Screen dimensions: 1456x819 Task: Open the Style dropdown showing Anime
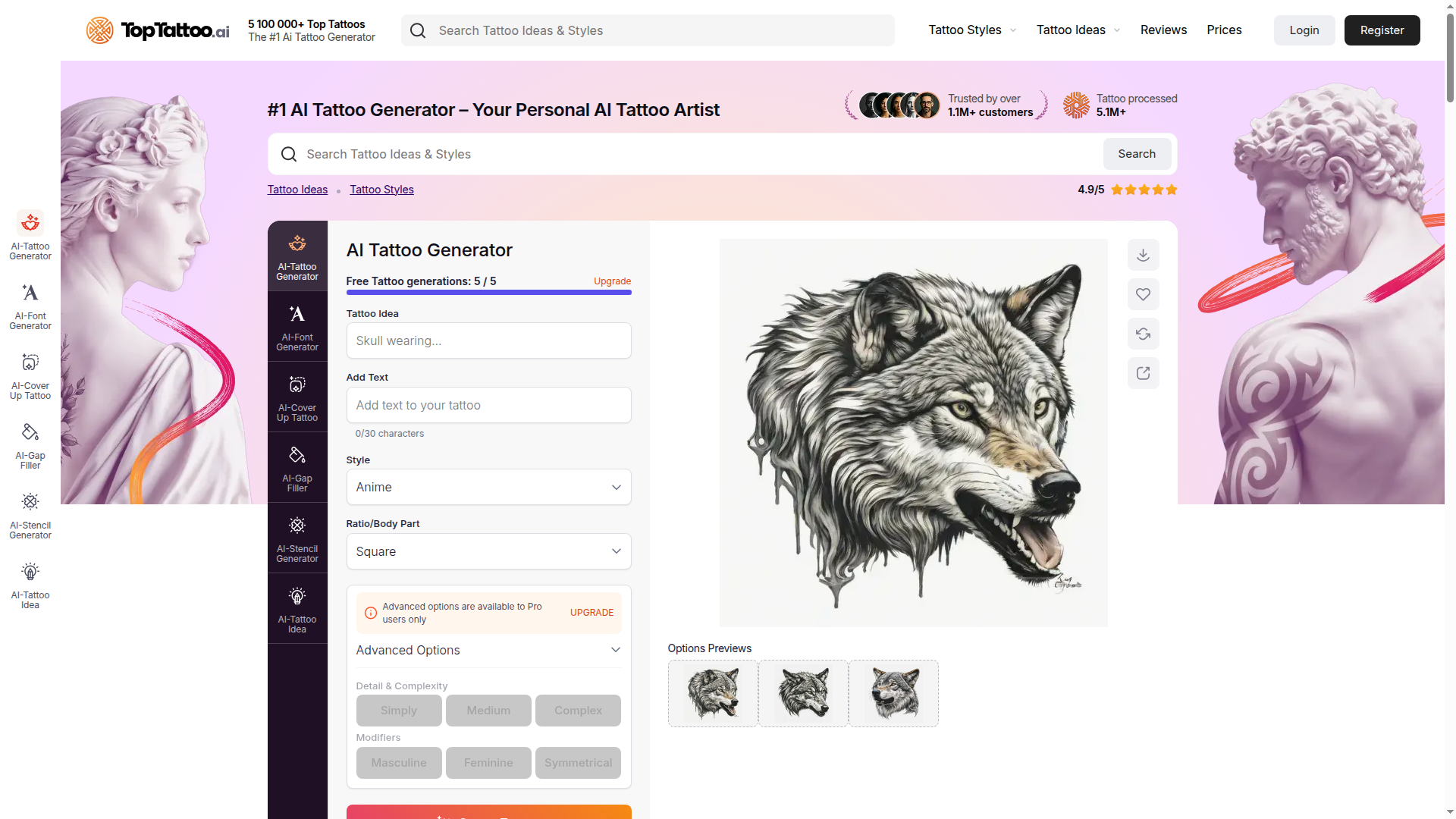point(488,487)
